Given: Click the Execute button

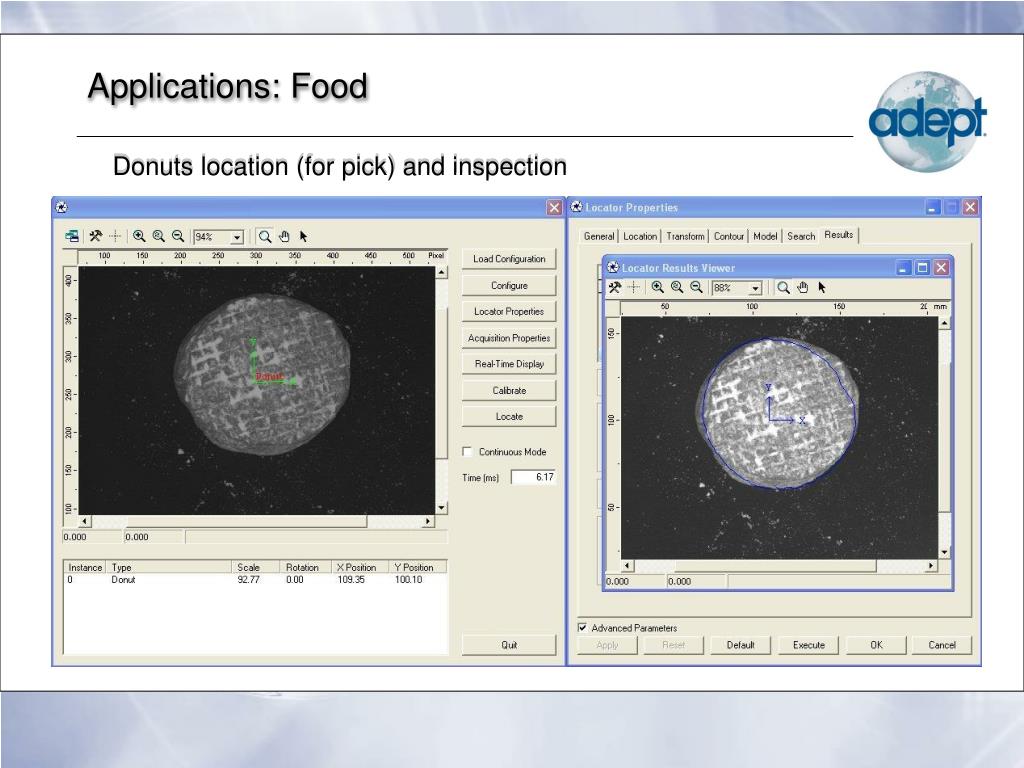Looking at the screenshot, I should pos(808,645).
